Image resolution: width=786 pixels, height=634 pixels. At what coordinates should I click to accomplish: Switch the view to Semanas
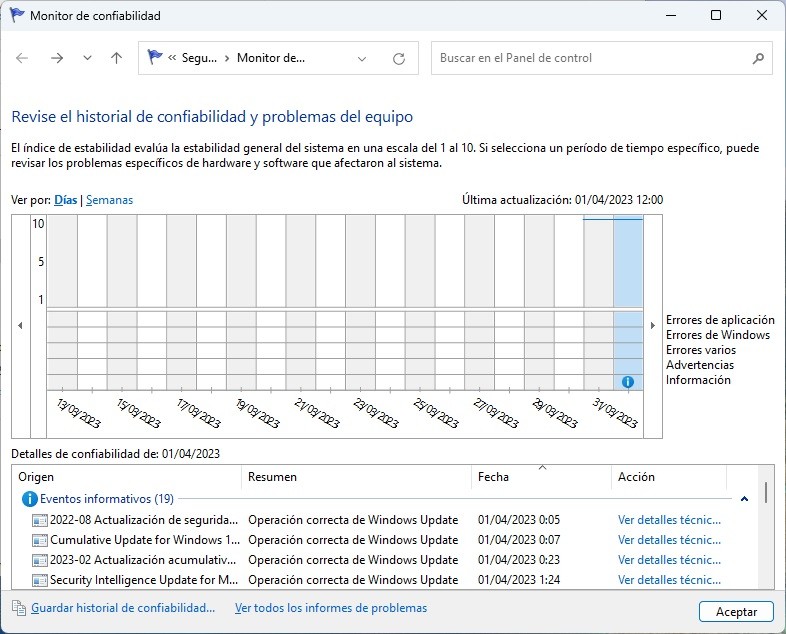(109, 200)
